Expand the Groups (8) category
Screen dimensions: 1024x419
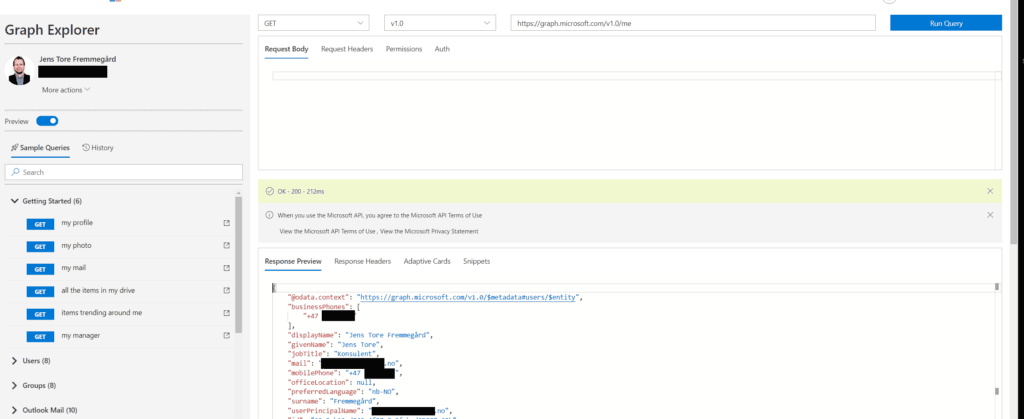34,385
